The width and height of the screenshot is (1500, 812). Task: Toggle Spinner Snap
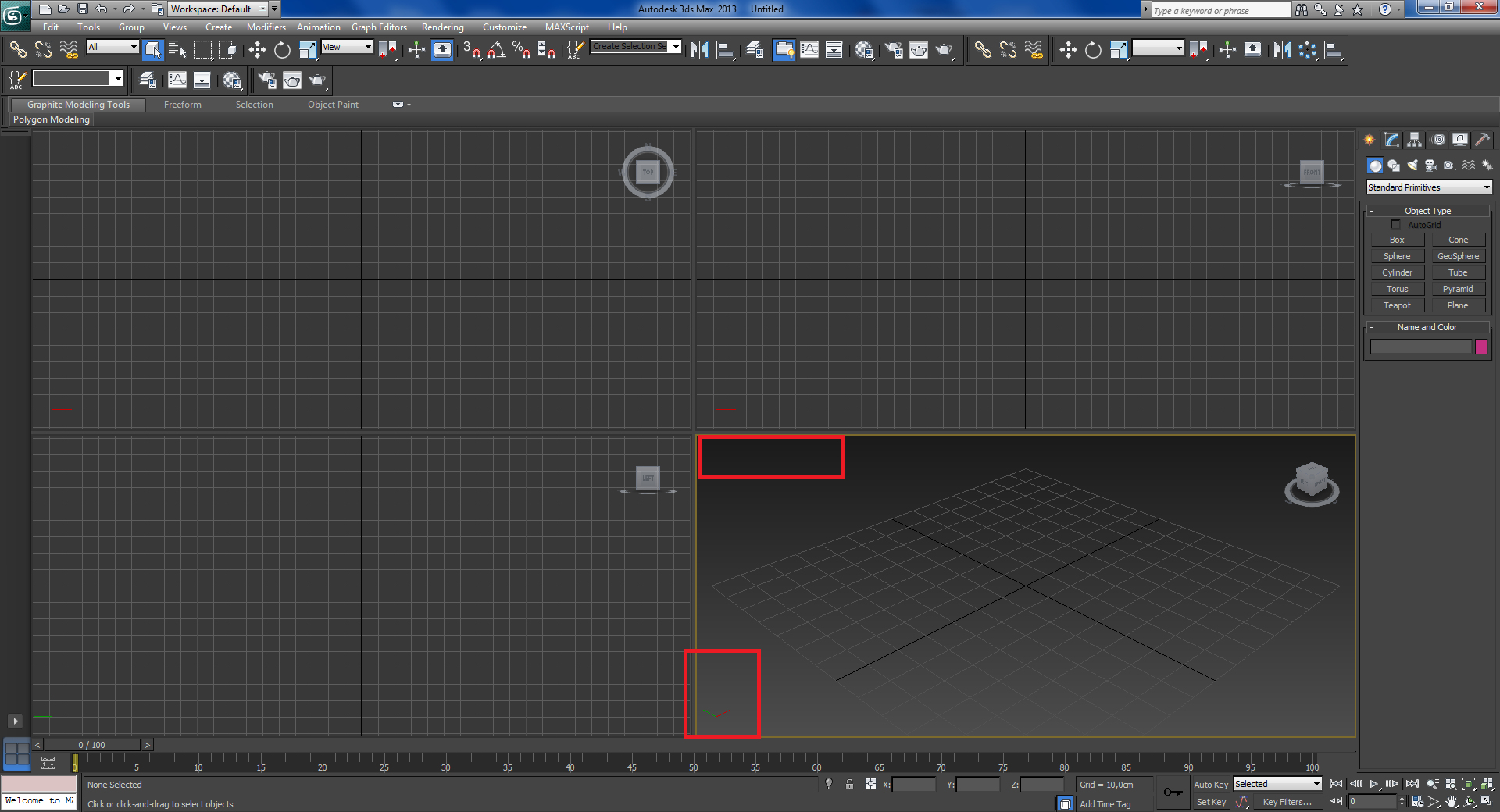click(547, 50)
